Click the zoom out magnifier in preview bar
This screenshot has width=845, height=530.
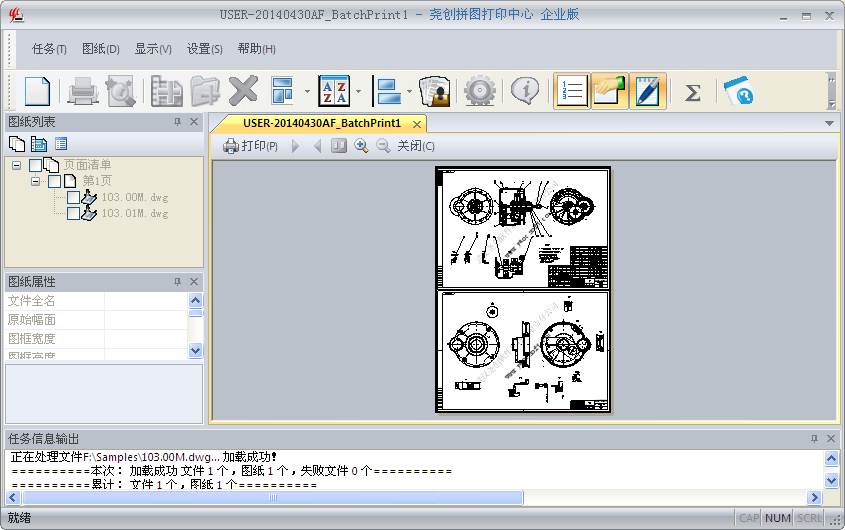click(382, 146)
